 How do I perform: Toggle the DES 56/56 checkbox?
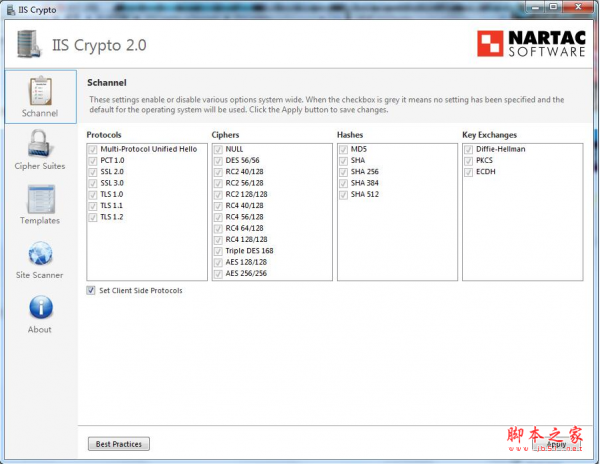pos(218,161)
